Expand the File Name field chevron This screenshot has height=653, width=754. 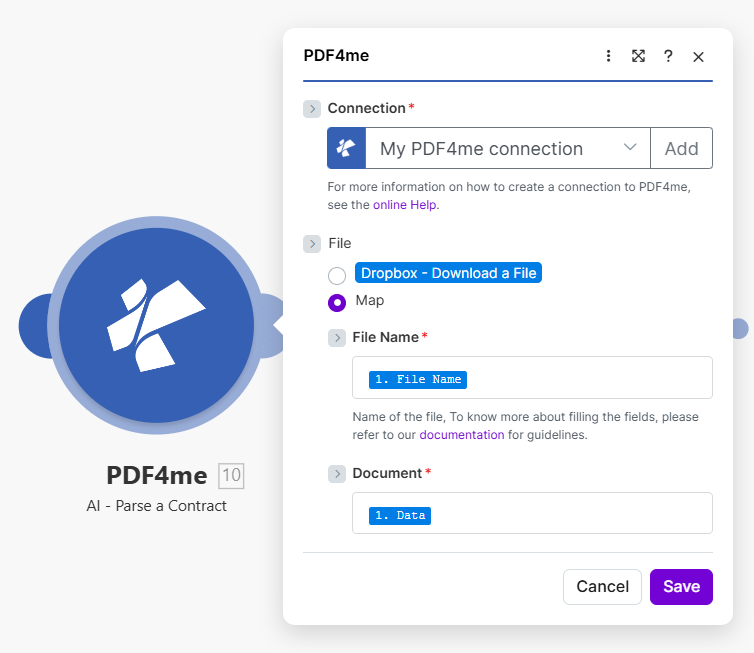pyautogui.click(x=337, y=338)
